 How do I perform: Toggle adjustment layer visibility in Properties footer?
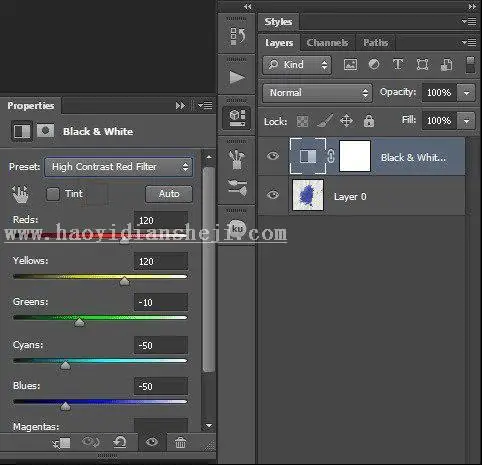[x=152, y=442]
